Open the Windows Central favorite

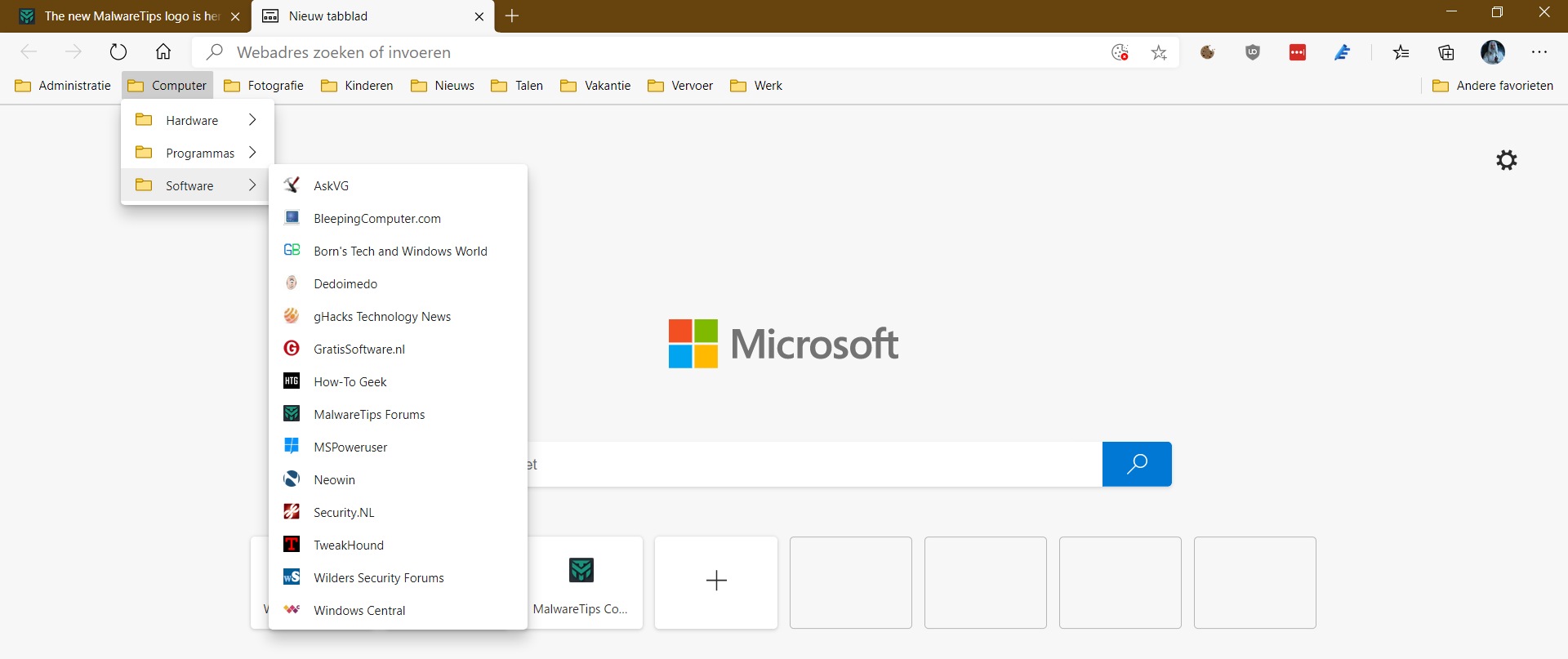(398, 610)
